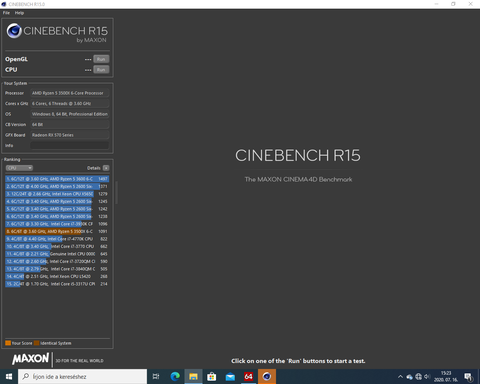Viewport: 480px width, 384px height.
Task: Select rank 15 Core i5-3317U entry
Action: pos(57,284)
